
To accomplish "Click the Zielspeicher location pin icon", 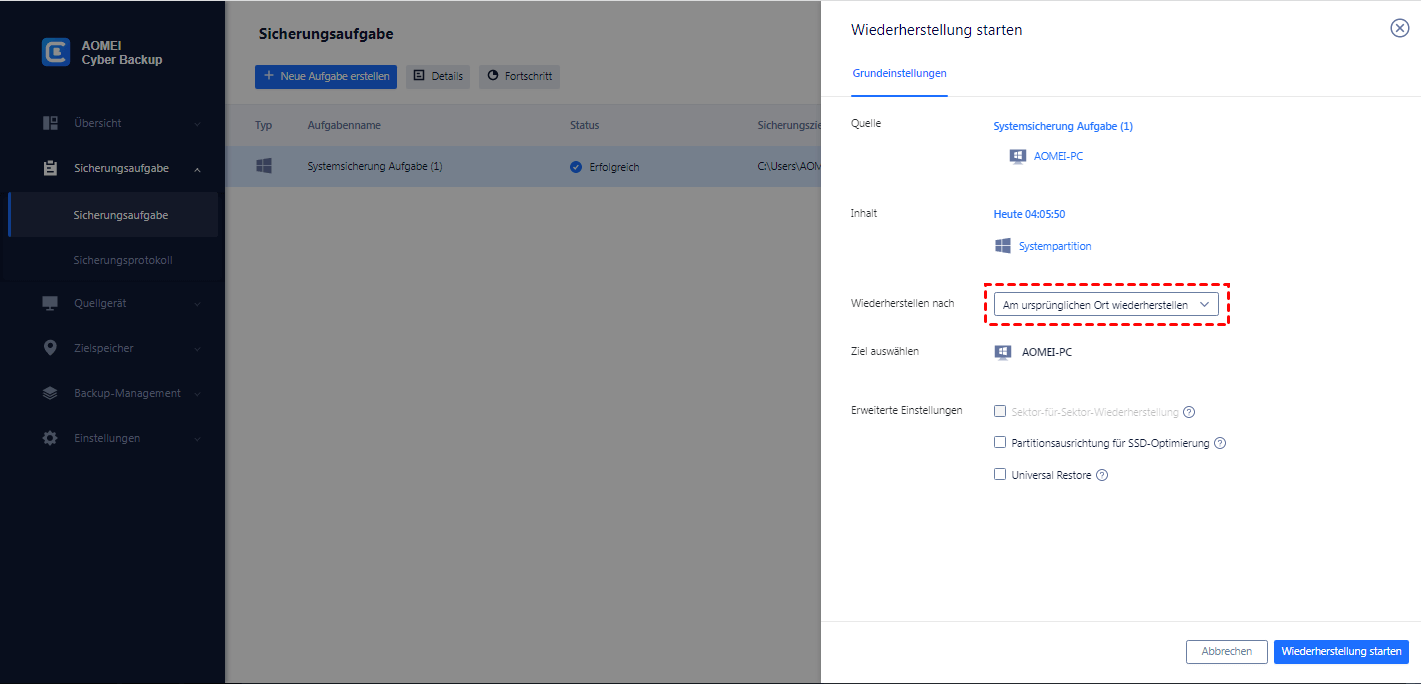I will pos(50,348).
